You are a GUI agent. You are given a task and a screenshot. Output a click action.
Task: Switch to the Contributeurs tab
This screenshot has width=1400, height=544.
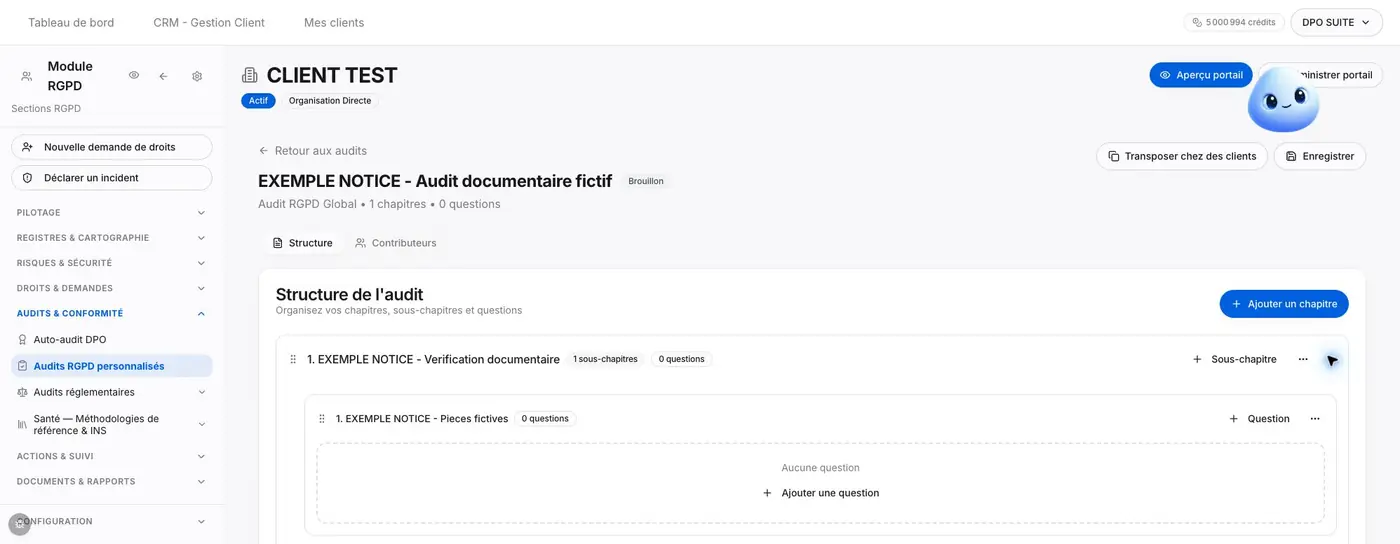396,243
